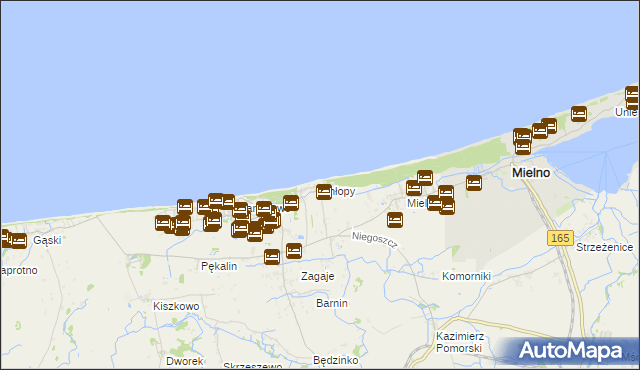
Task: Click road number 165 shield
Action: 560,238
